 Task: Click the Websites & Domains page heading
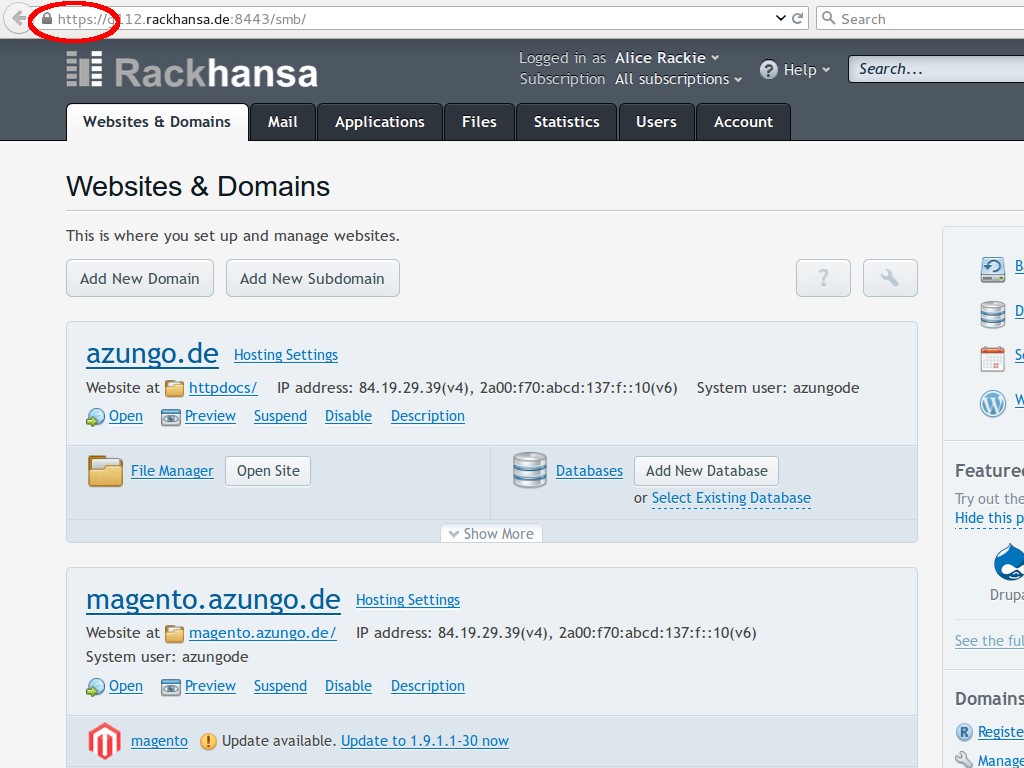pos(198,187)
